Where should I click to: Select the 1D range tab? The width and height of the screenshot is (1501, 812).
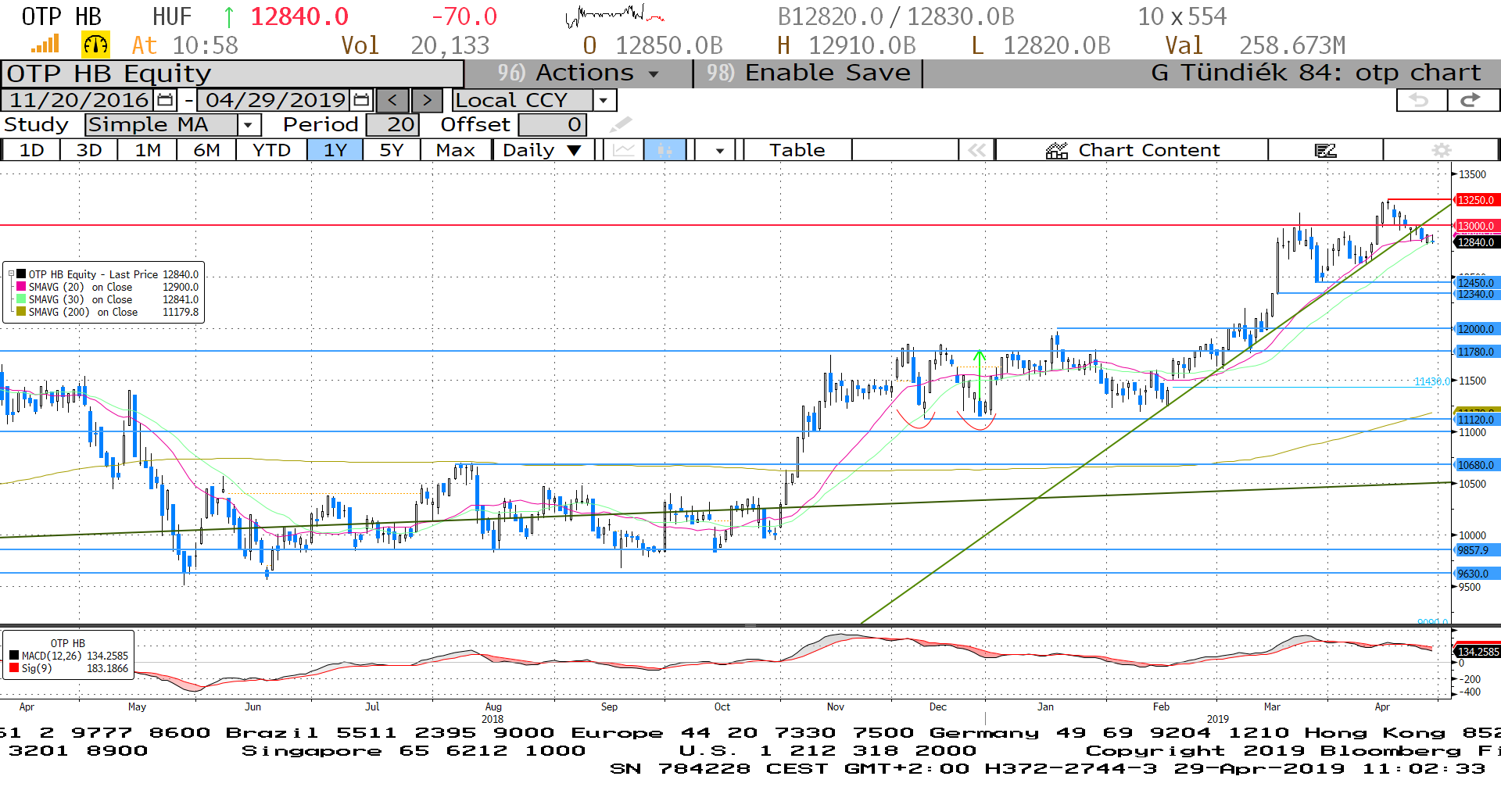tap(31, 150)
